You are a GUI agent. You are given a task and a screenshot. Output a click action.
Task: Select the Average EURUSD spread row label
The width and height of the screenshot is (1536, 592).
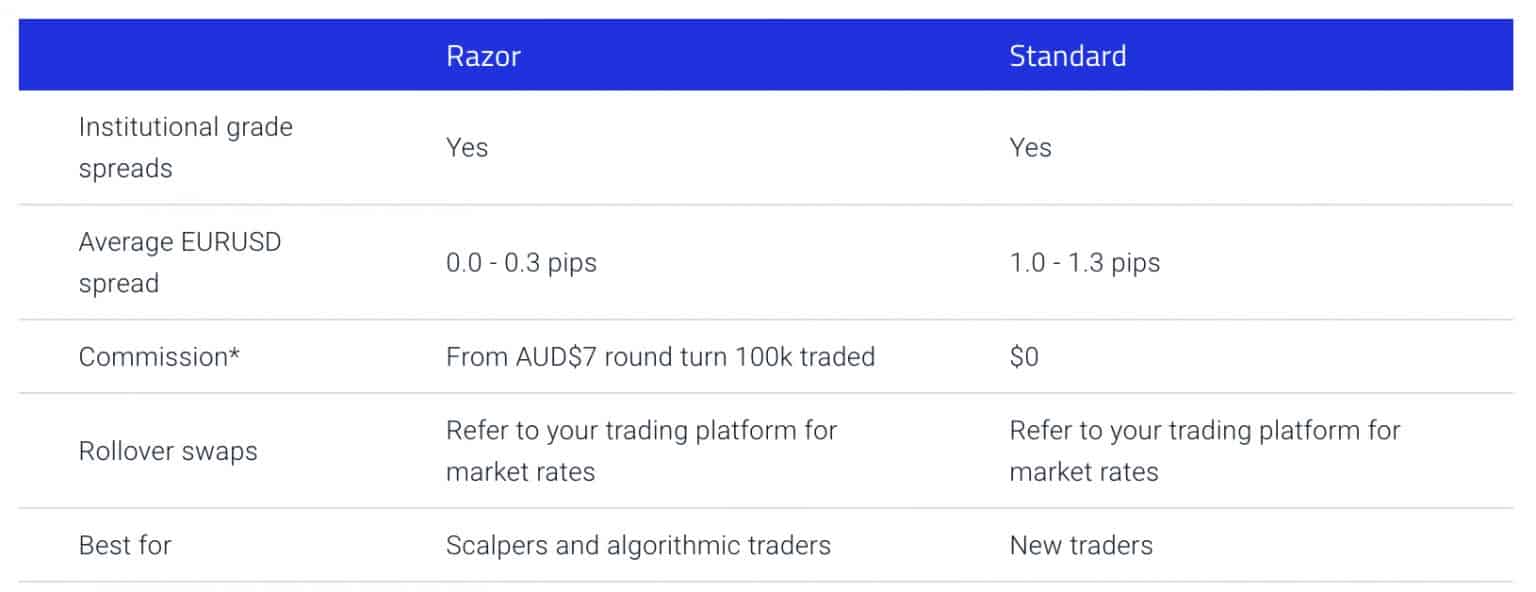180,263
